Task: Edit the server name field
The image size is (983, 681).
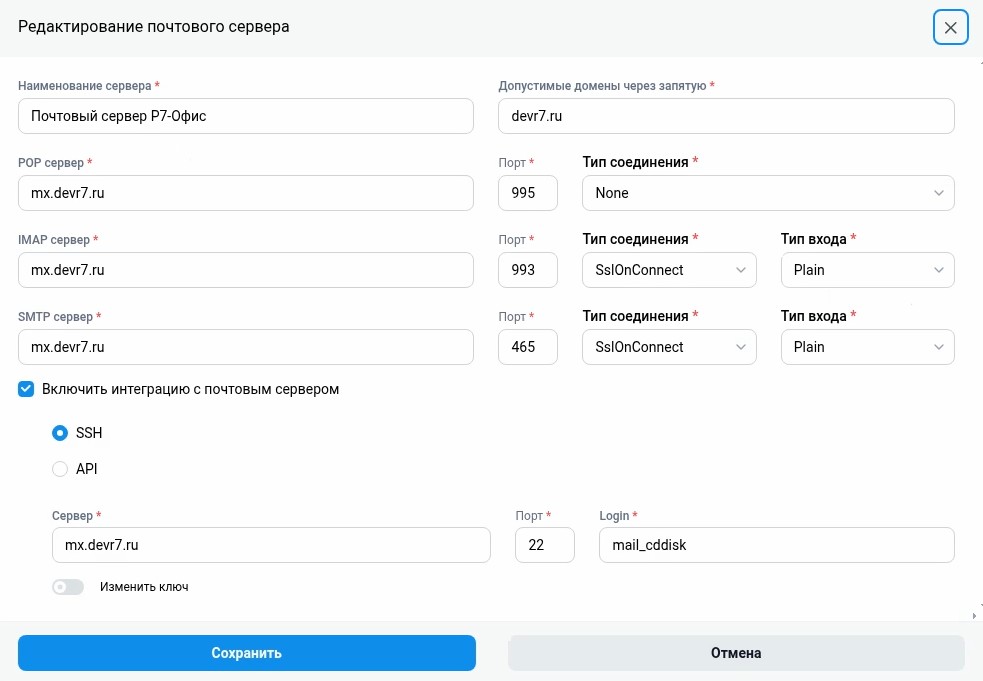Action: click(246, 116)
